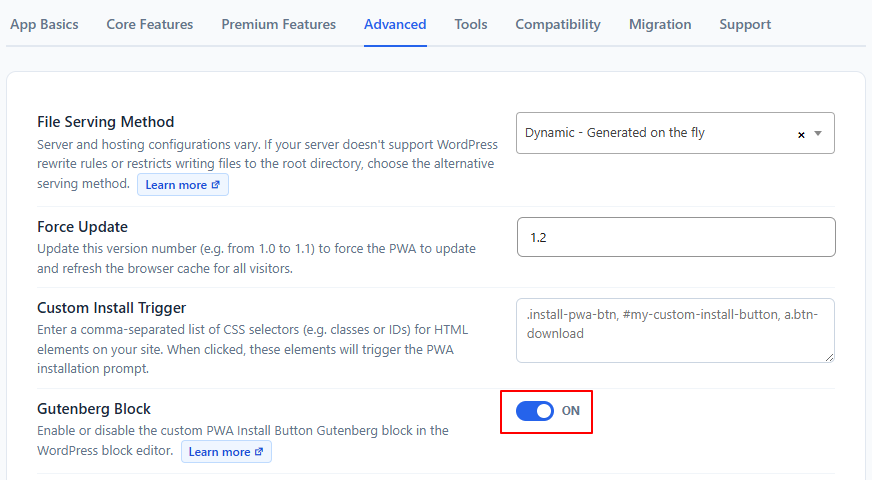Click external-link icon beside File Serving Learn more

click(215, 185)
